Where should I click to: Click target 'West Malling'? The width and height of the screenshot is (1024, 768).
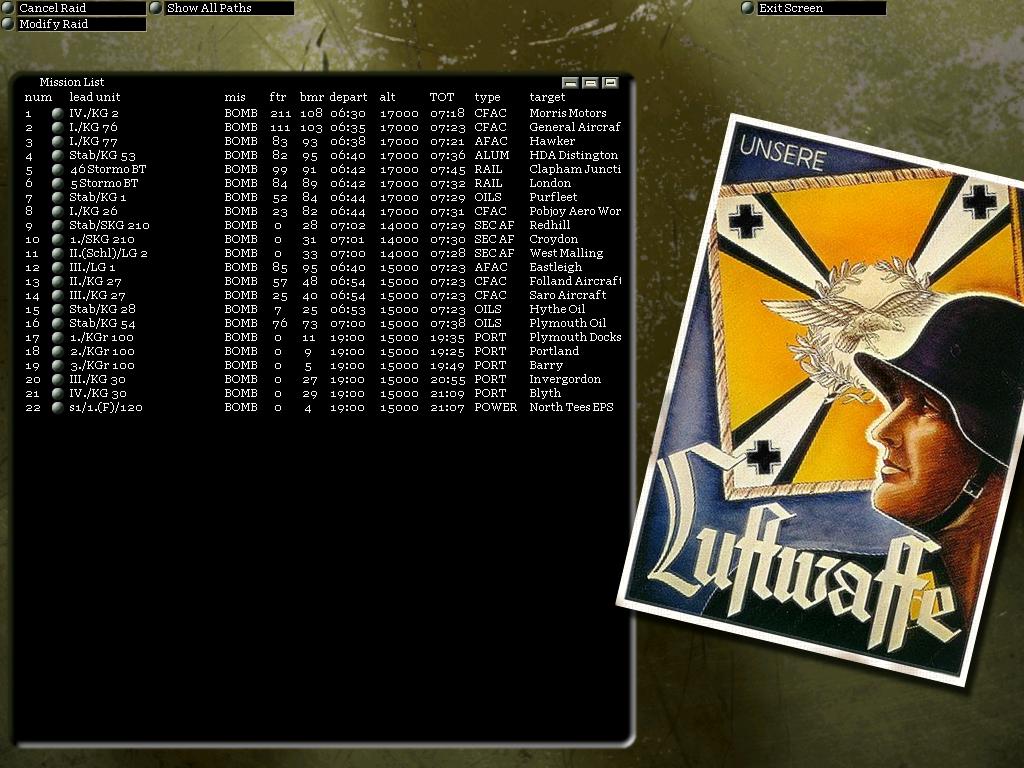pyautogui.click(x=566, y=253)
